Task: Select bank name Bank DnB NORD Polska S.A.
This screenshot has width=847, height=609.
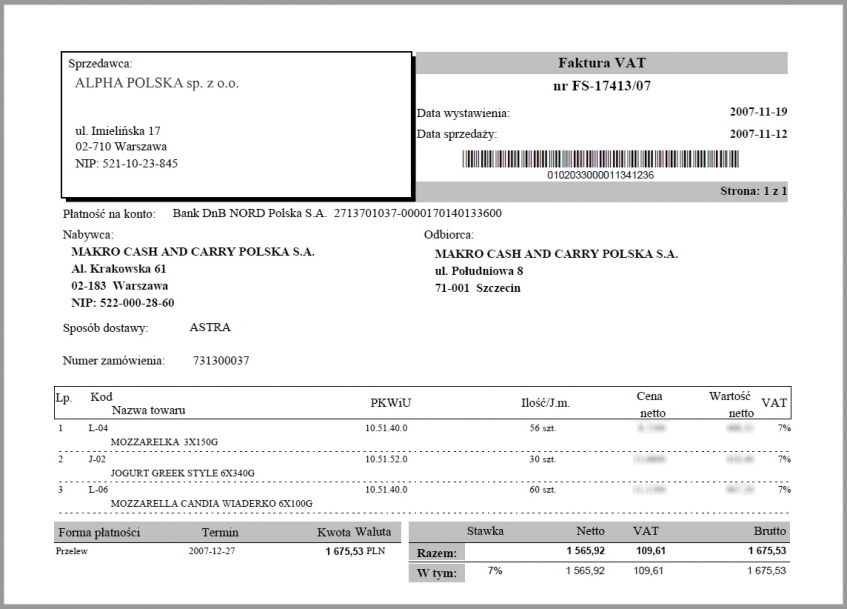Action: point(250,213)
